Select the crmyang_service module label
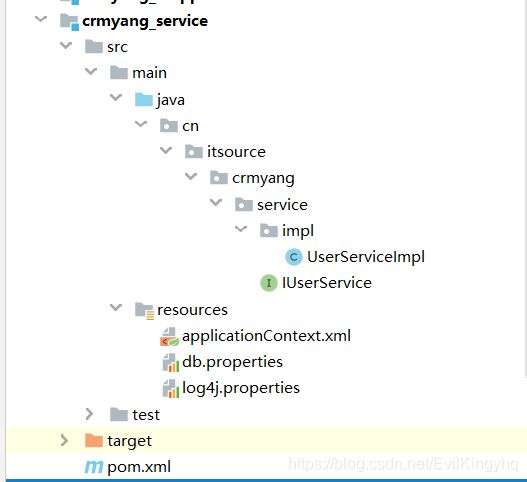 [x=145, y=22]
